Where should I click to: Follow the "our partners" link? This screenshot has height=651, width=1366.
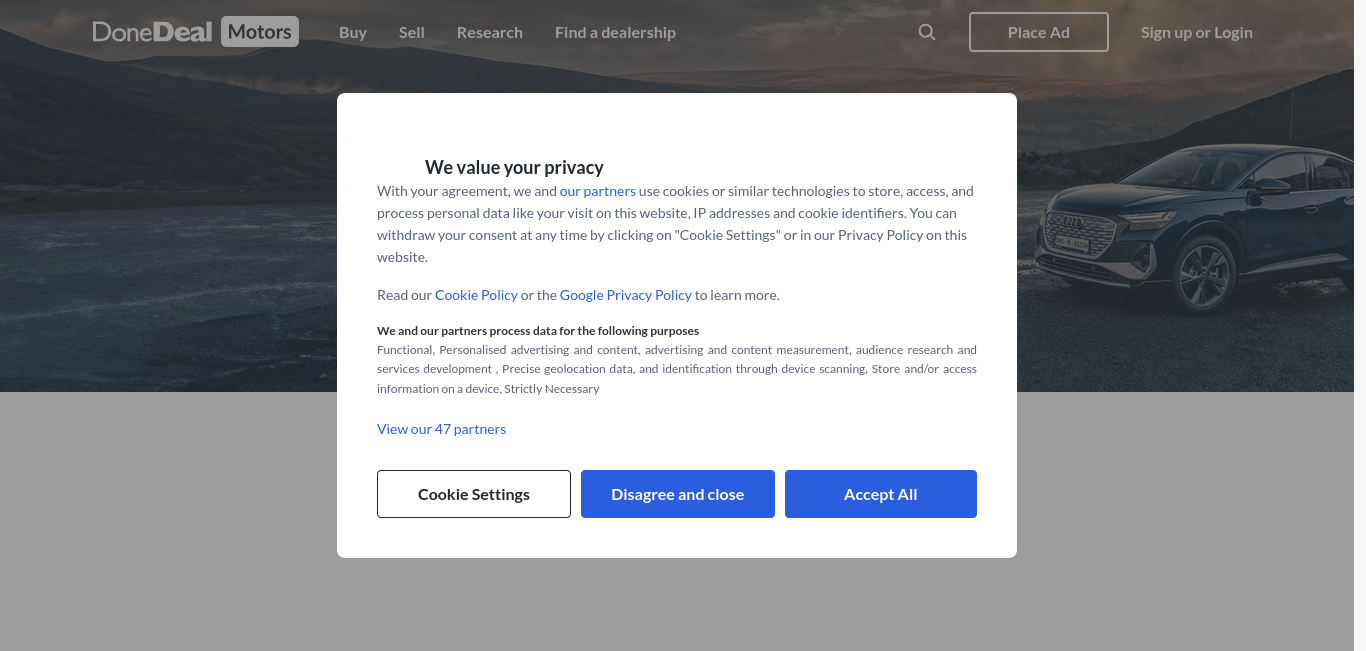point(598,191)
